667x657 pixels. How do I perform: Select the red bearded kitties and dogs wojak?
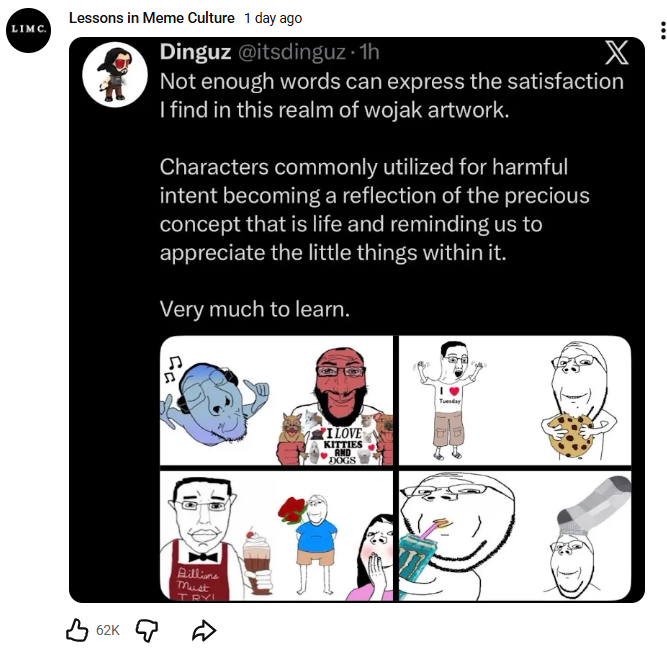334,406
